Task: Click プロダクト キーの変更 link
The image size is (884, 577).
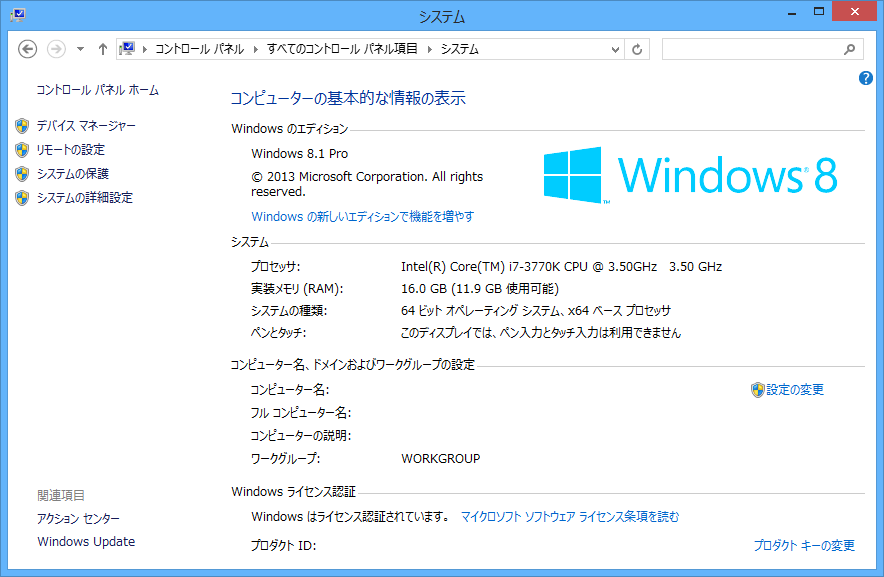Action: 805,545
